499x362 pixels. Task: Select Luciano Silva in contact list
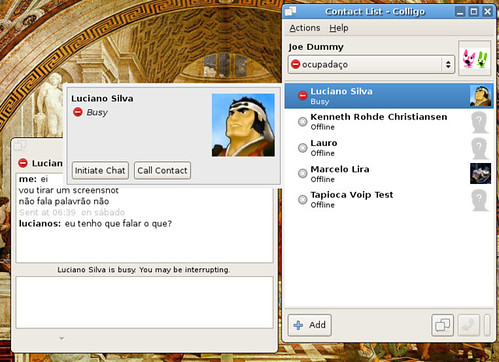pos(389,96)
